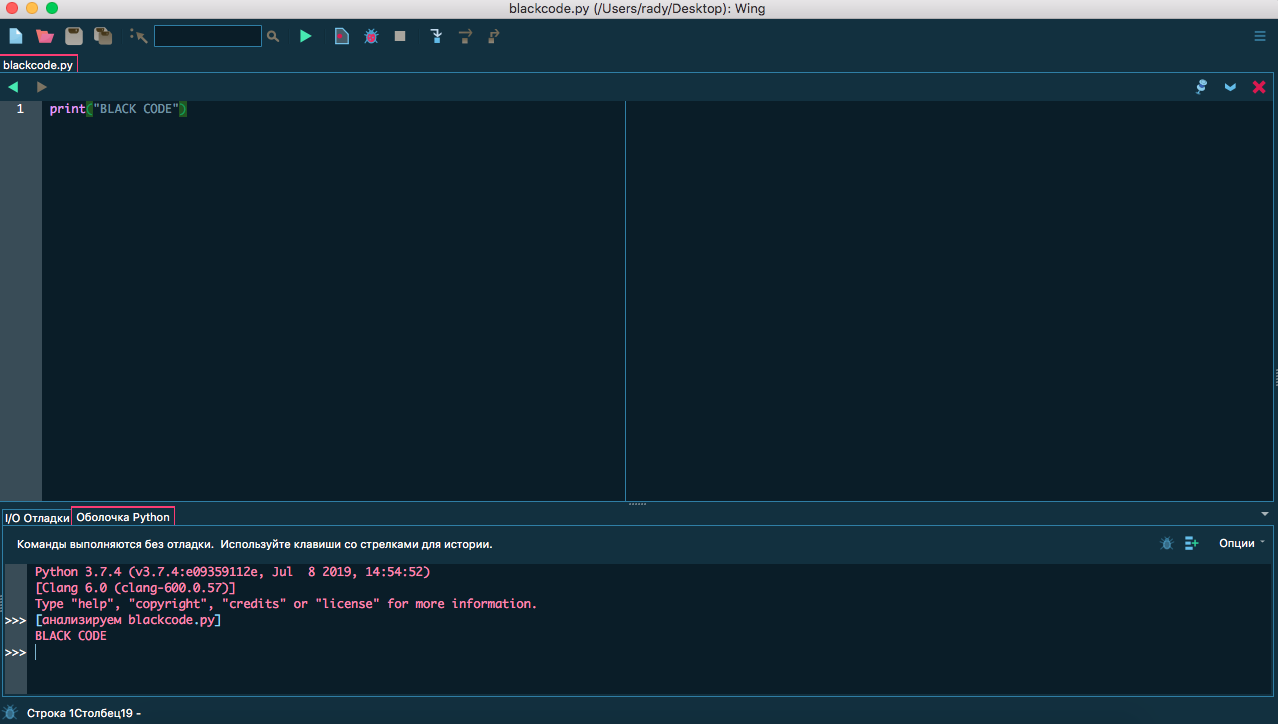
Task: Open the Опции dropdown in shell
Action: coord(1241,543)
